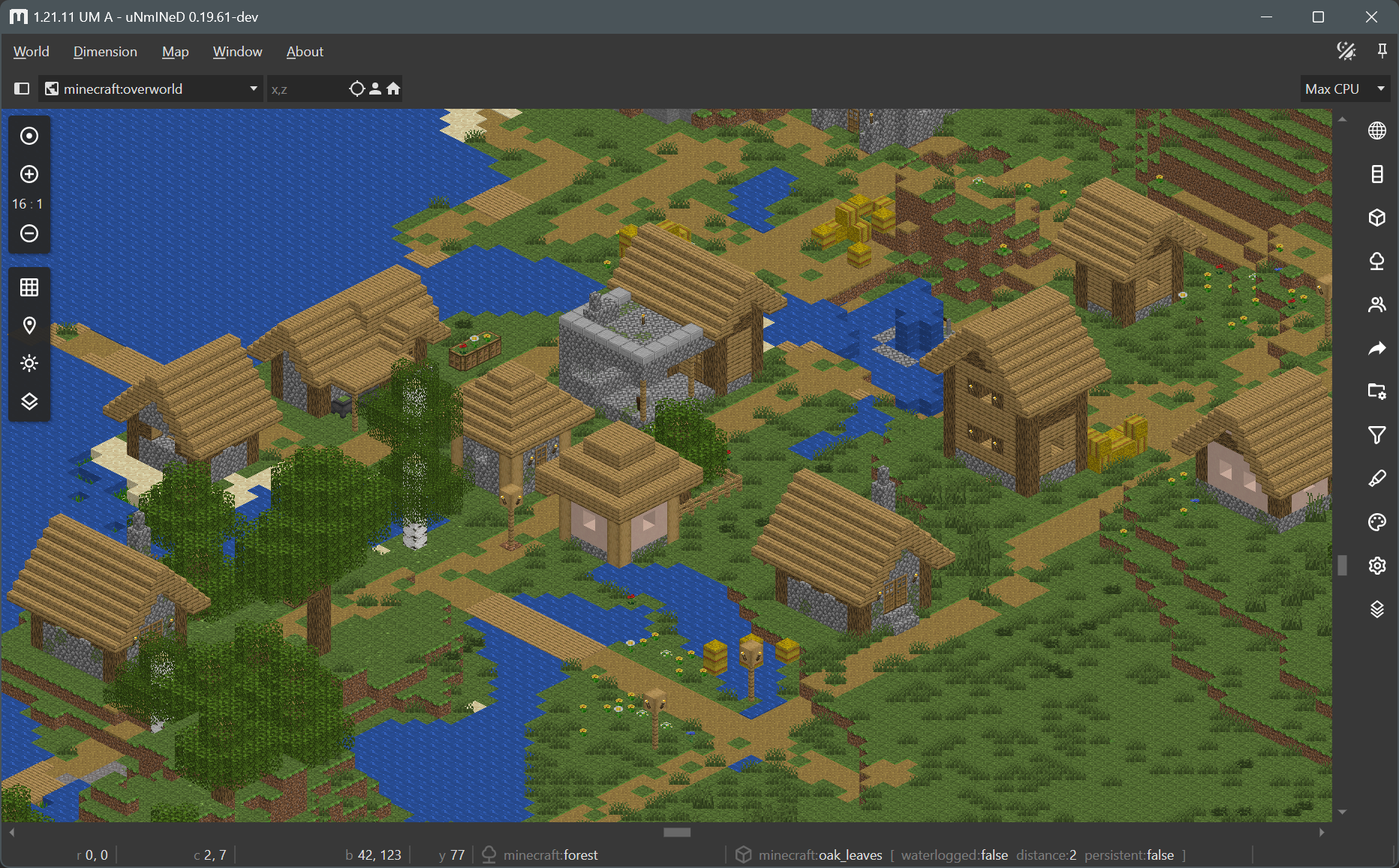Open the layers panel in left toolbar
Viewport: 1399px width, 868px height.
point(29,401)
